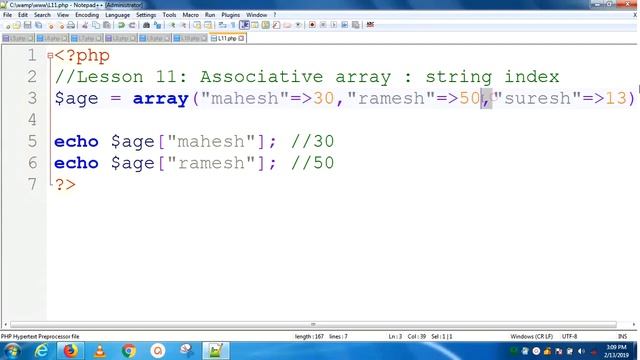Toggle Folder as Workspace toolbar icon

tap(287, 25)
